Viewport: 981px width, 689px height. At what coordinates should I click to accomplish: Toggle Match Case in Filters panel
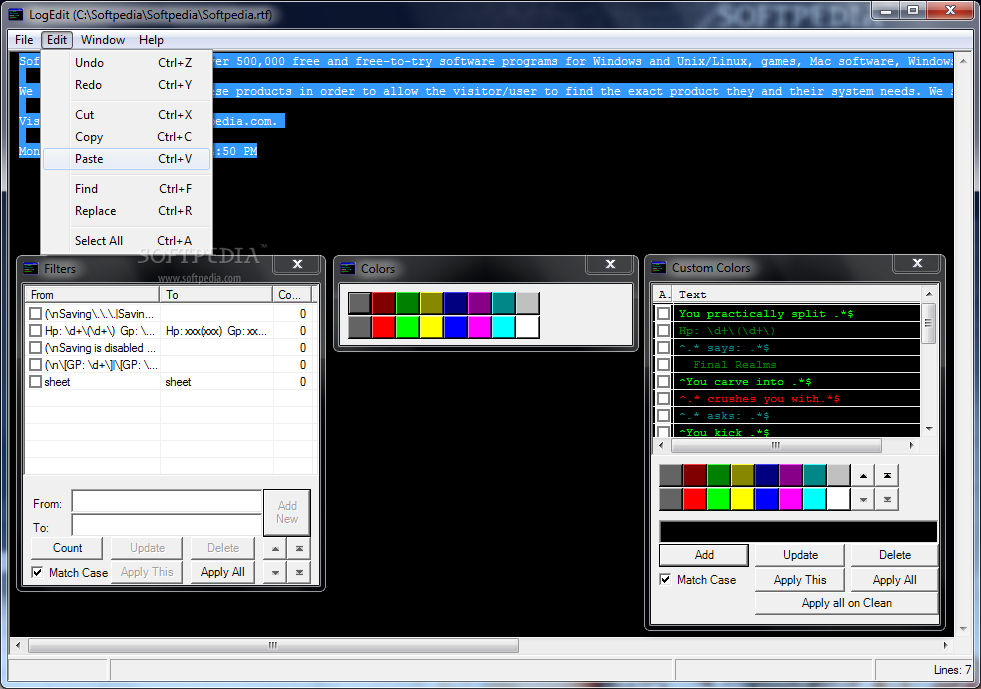point(38,572)
